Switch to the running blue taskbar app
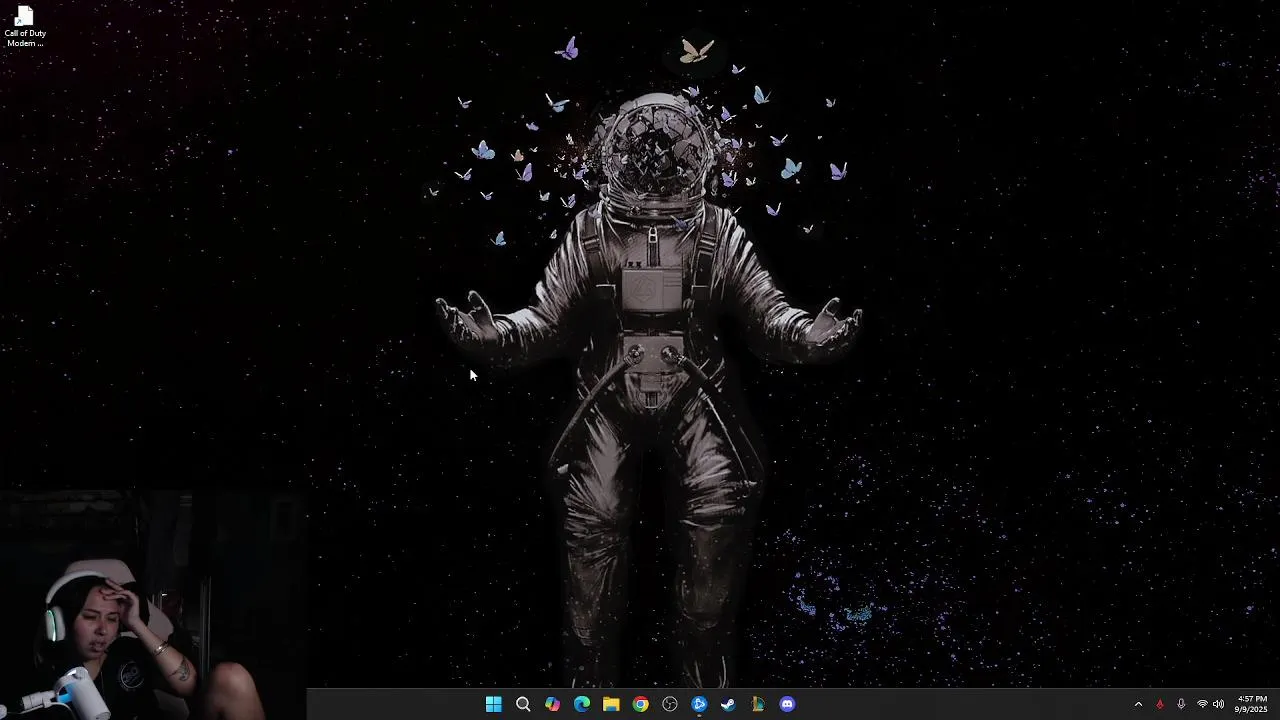 (x=699, y=704)
